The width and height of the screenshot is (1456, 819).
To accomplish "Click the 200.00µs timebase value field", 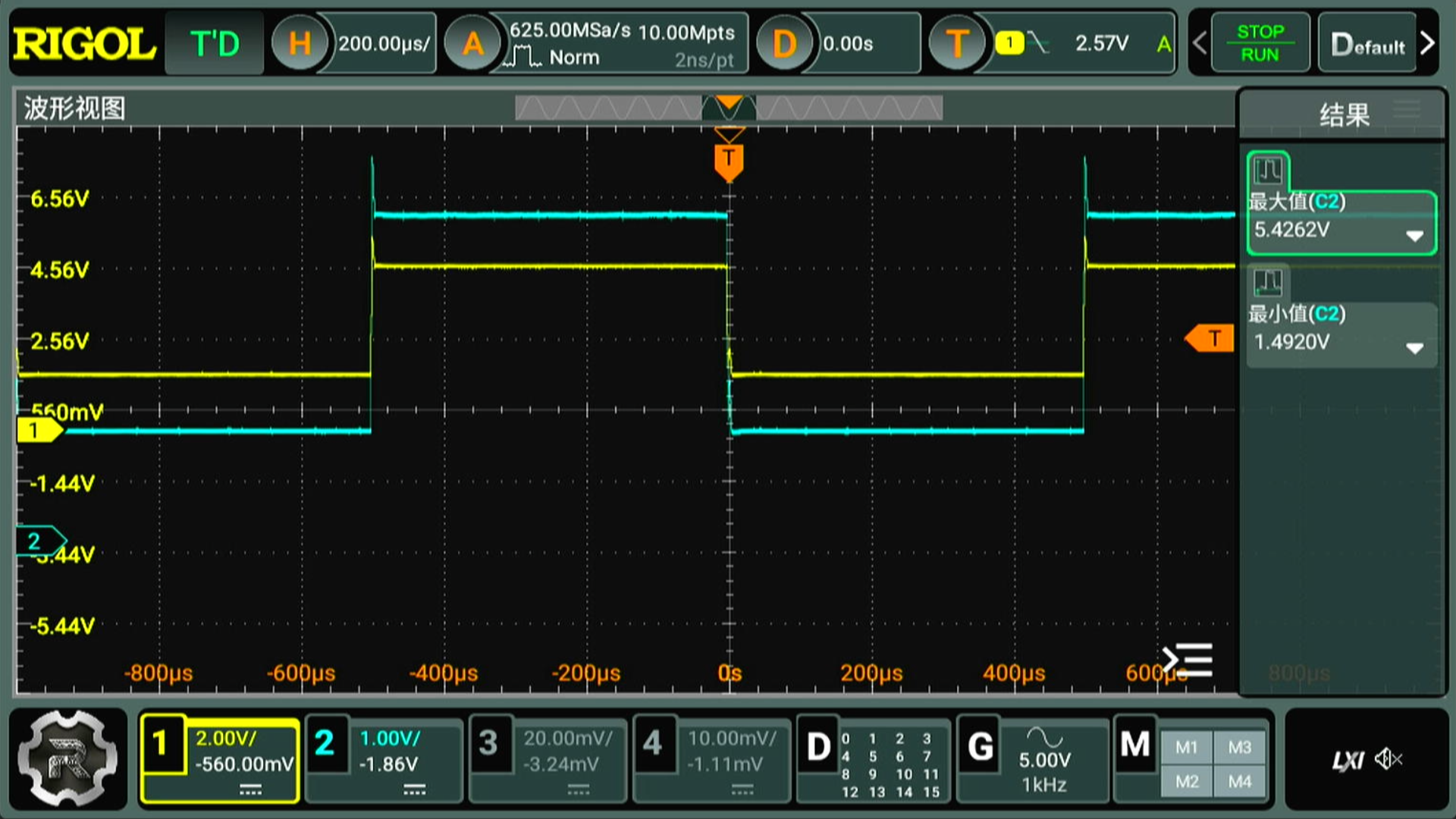I will coord(384,44).
